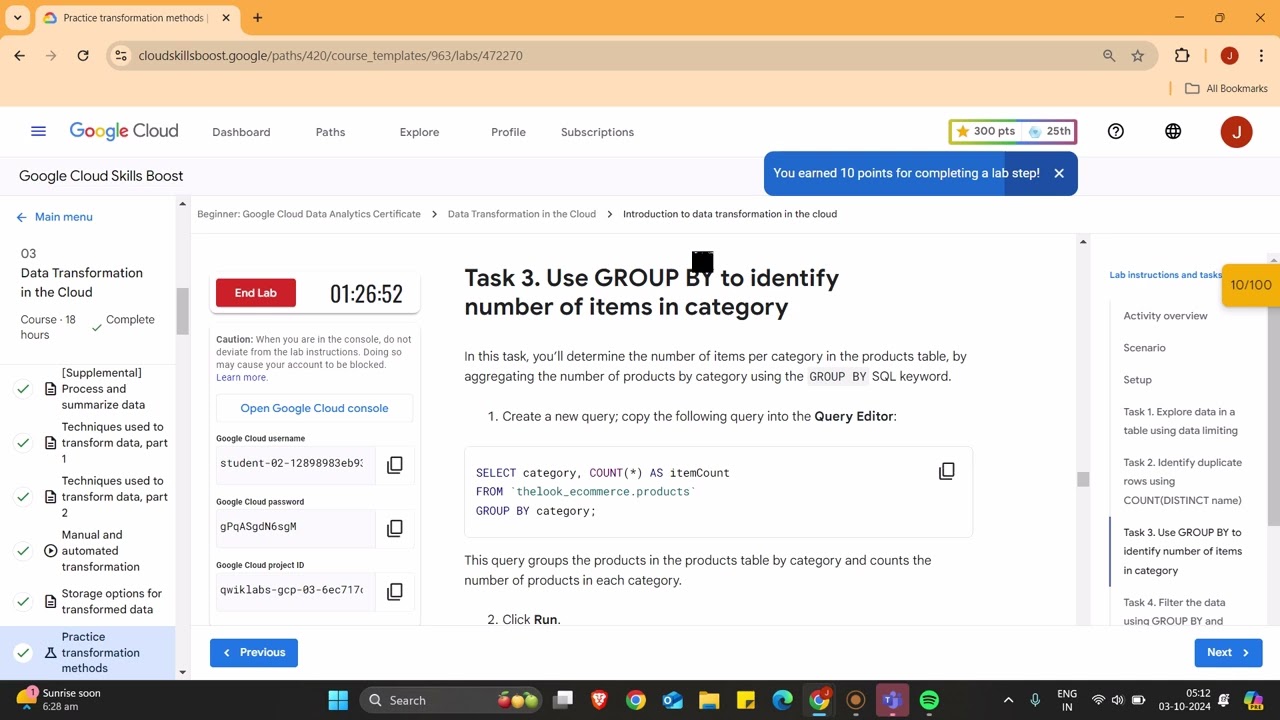Click the Previous button
The width and height of the screenshot is (1280, 720).
tap(254, 652)
